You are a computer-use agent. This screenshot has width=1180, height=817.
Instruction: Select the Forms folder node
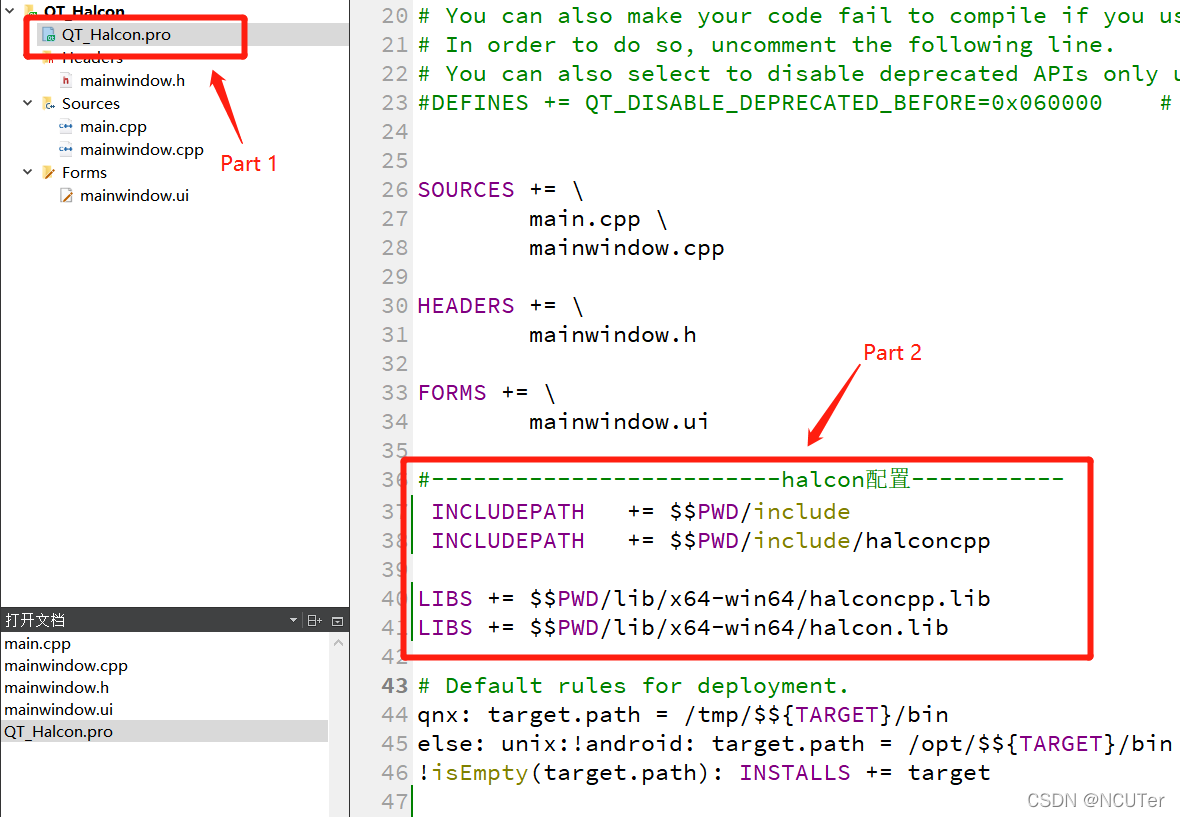click(x=84, y=172)
